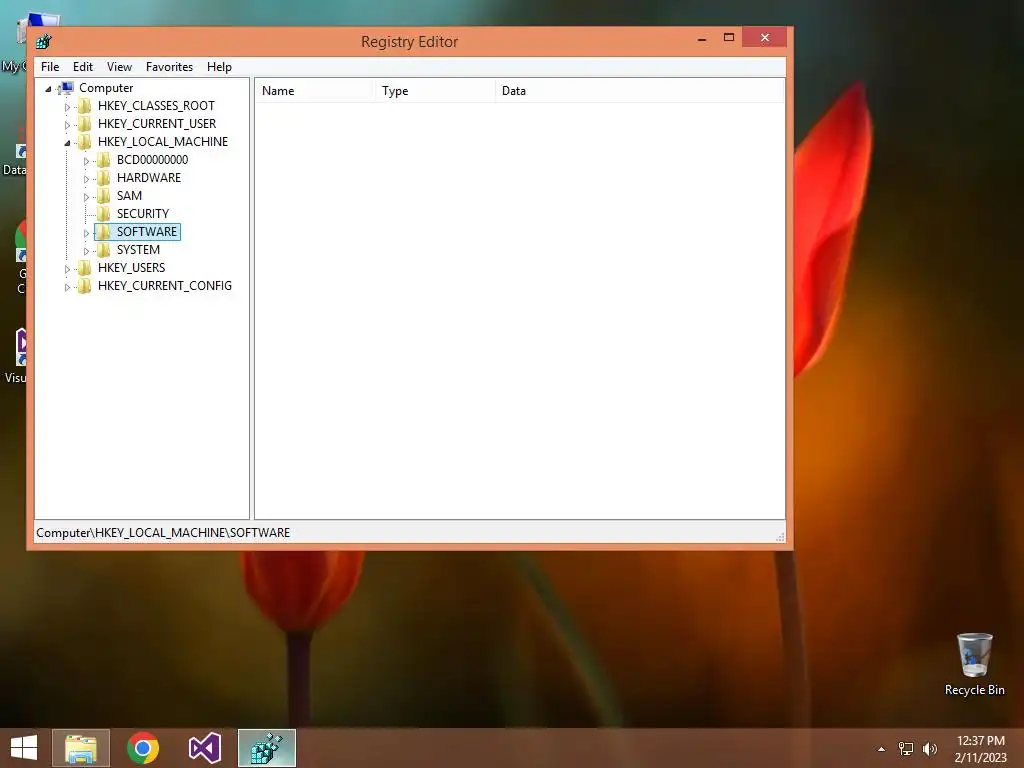The height and width of the screenshot is (768, 1024).
Task: Show hidden tray icons arrow
Action: [881, 749]
